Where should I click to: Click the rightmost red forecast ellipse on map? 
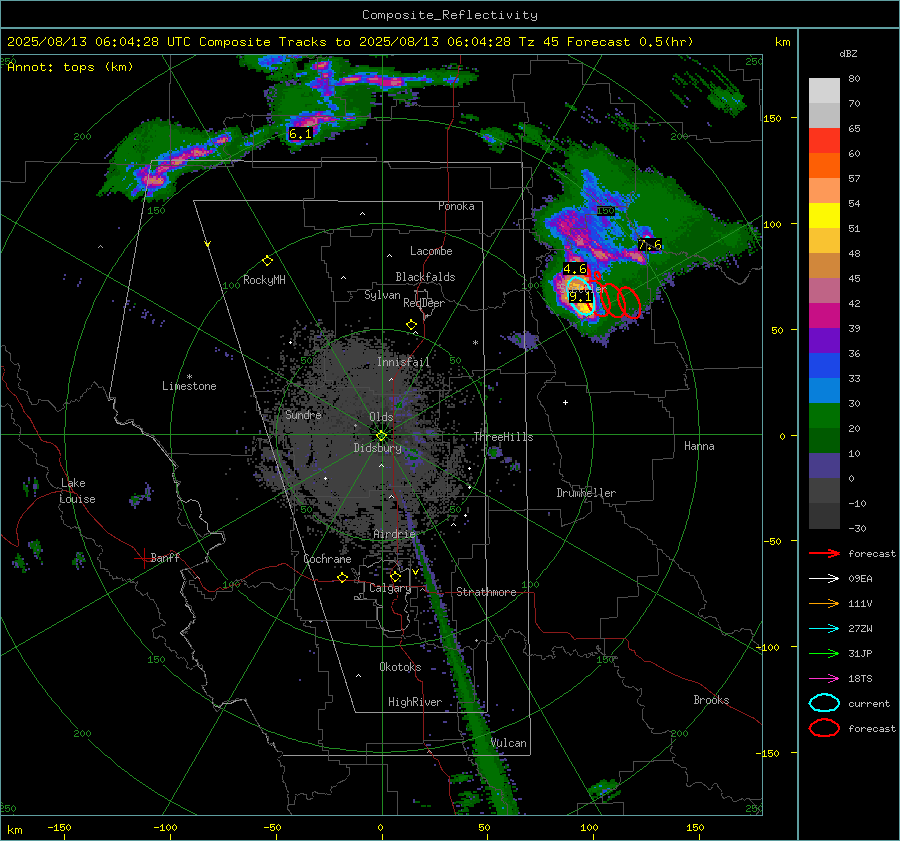pos(630,303)
